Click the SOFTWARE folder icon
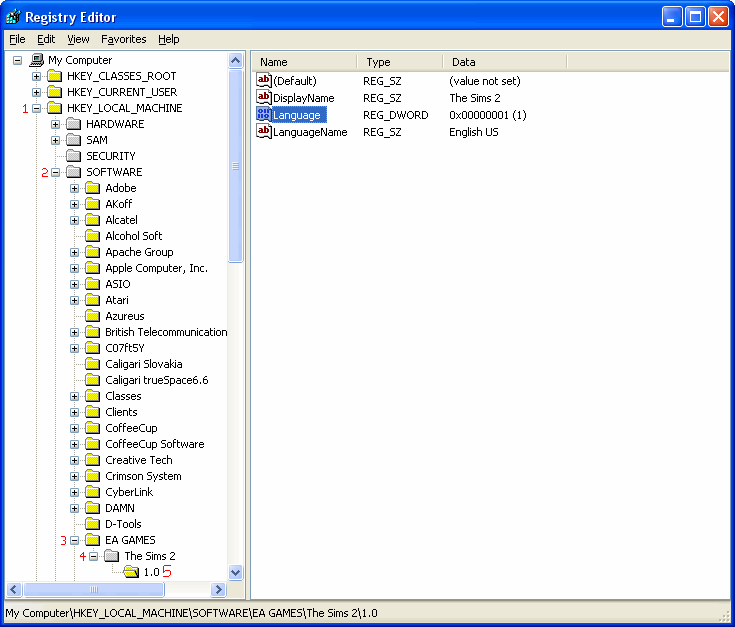 (x=74, y=172)
